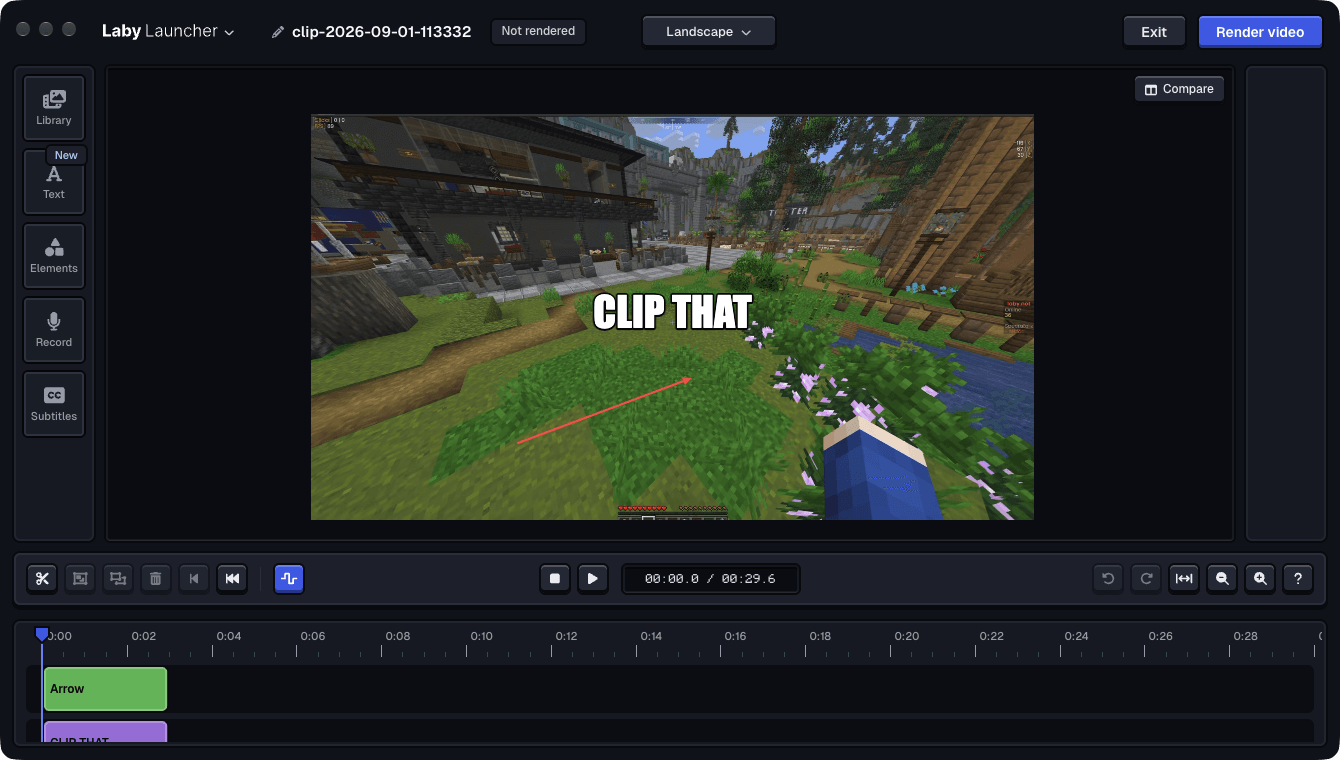Viewport: 1340px width, 760px height.
Task: Rewind to start with the double-arrow icon
Action: pyautogui.click(x=232, y=578)
